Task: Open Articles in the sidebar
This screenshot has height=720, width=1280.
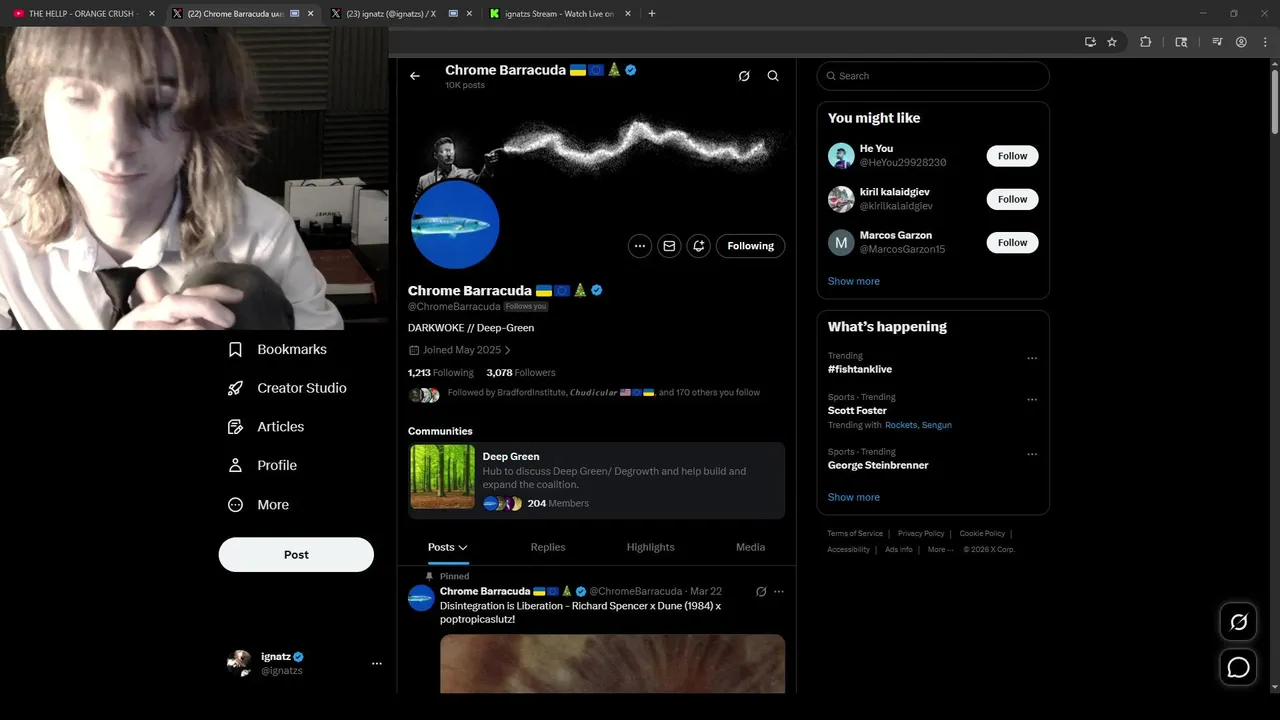Action: (267, 426)
